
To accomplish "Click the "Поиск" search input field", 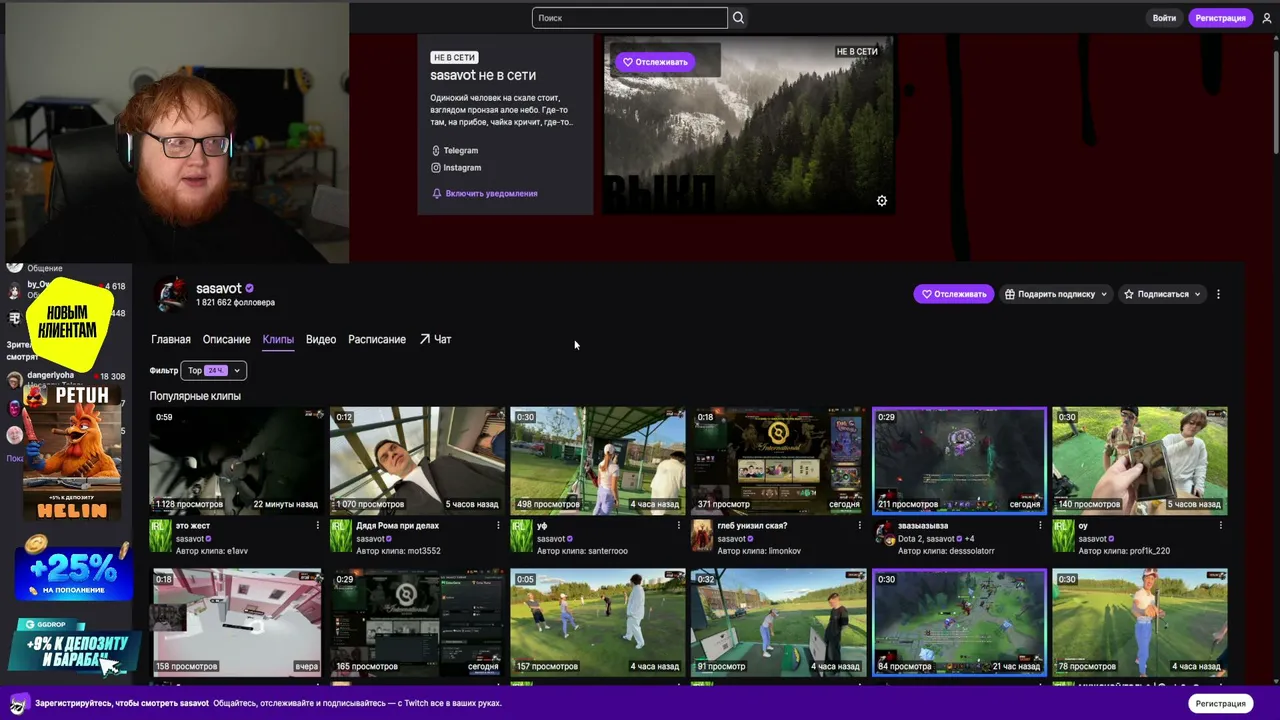I will [629, 18].
